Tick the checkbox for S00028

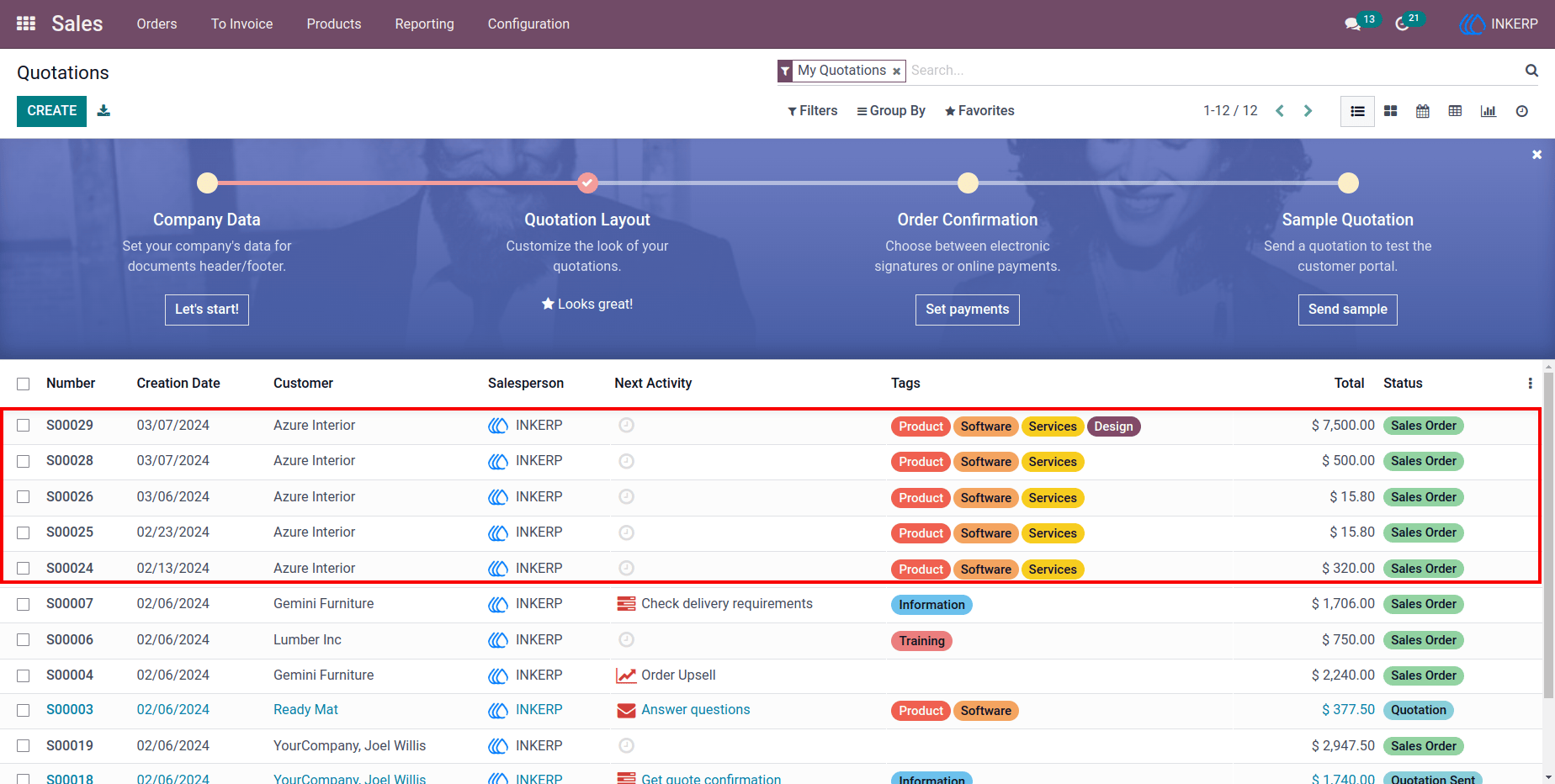pyautogui.click(x=24, y=461)
